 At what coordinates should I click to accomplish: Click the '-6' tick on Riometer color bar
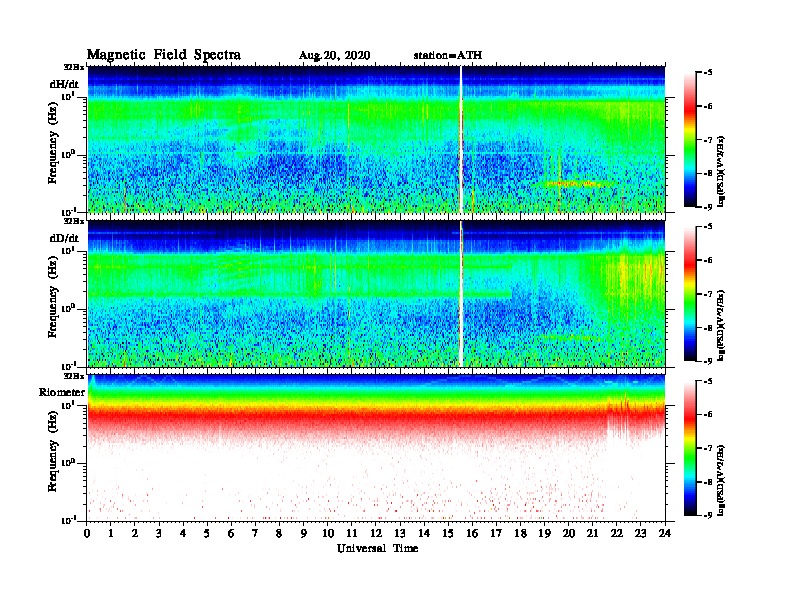point(707,414)
